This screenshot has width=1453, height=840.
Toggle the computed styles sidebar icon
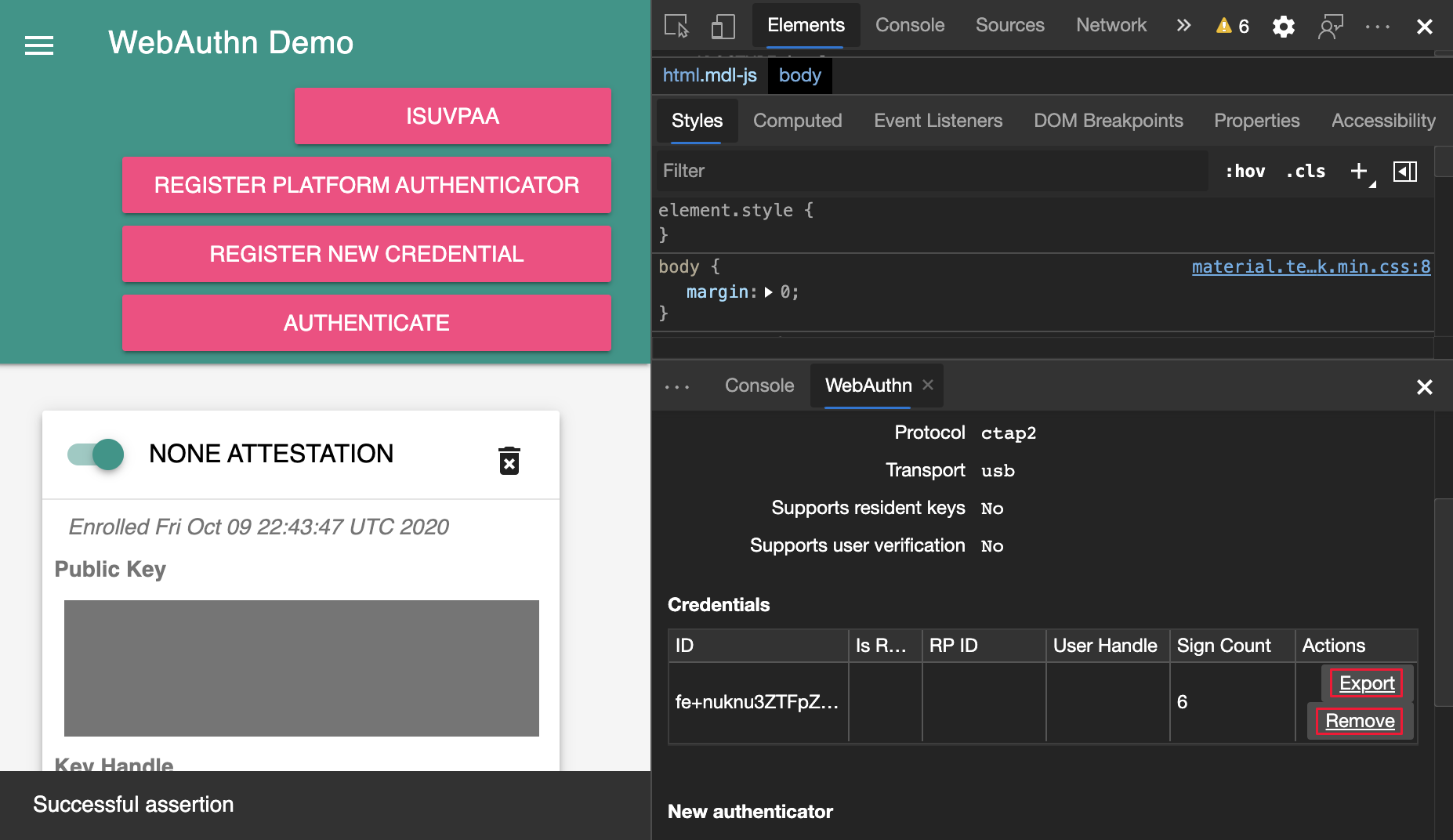tap(1405, 171)
